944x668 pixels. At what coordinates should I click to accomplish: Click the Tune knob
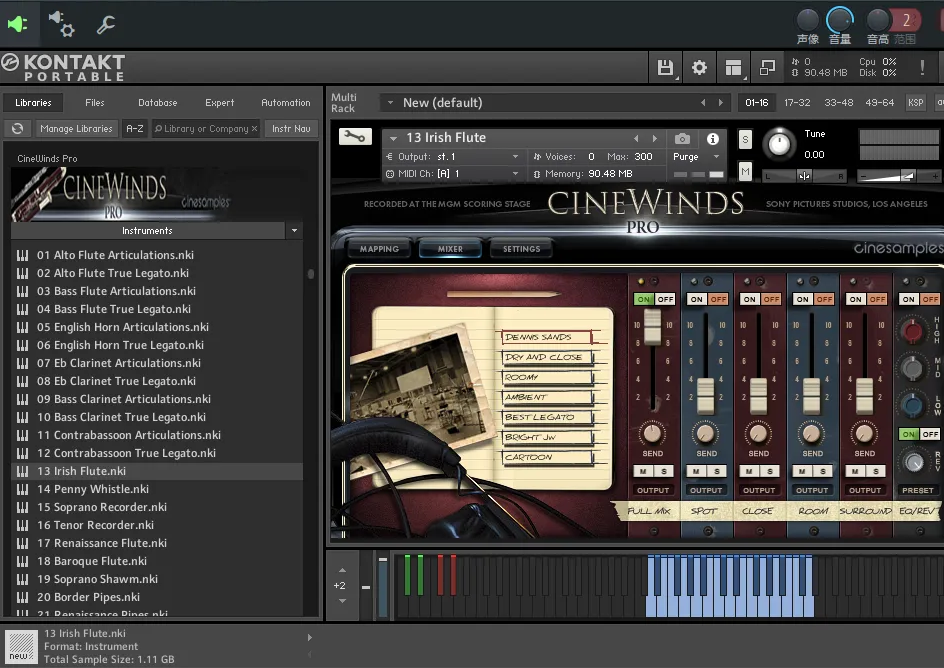[779, 144]
